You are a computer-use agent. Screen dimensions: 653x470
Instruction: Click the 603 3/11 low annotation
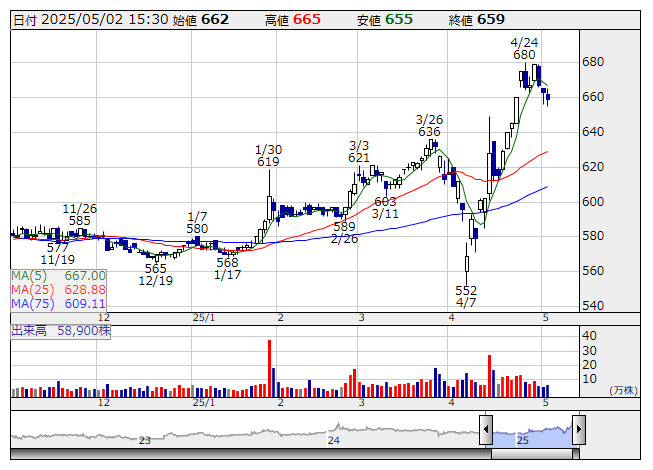tap(385, 208)
